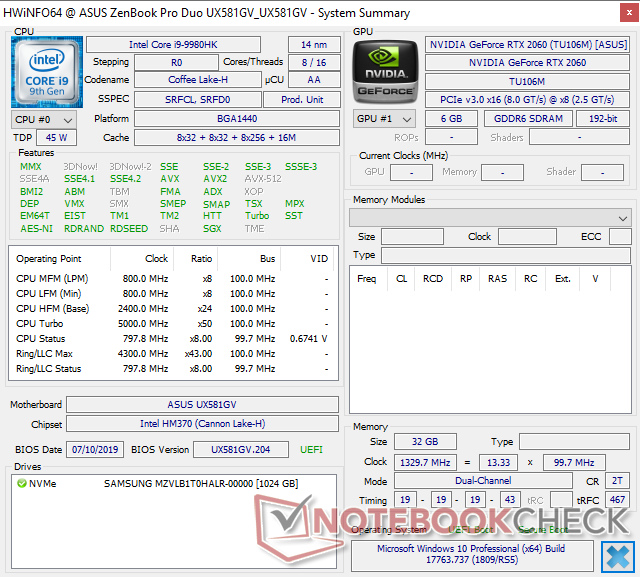Click the Intel Core i9-9980HK name field
The height and width of the screenshot is (577, 640).
[x=184, y=44]
